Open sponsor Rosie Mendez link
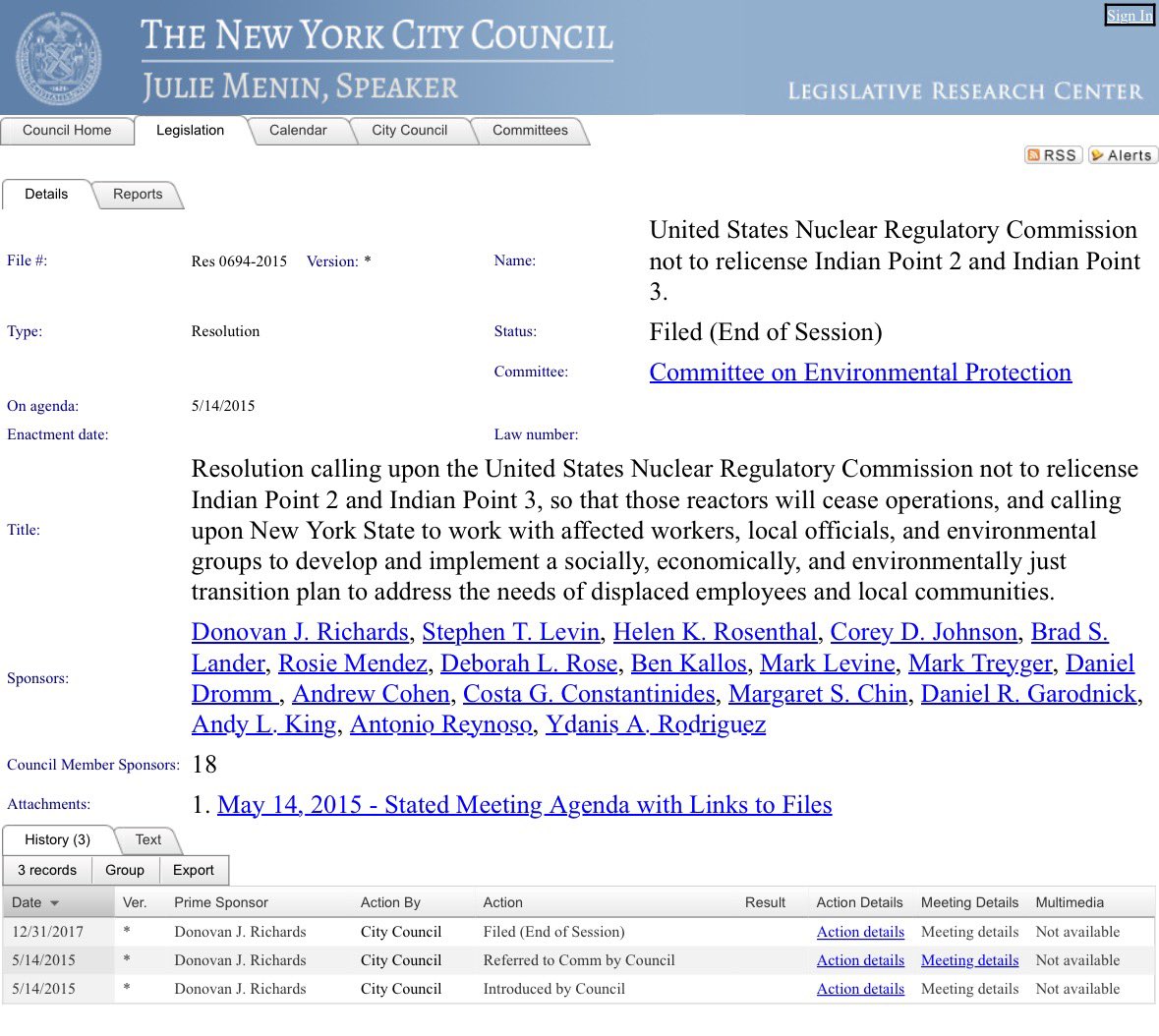This screenshot has width=1159, height=1036. tap(353, 663)
